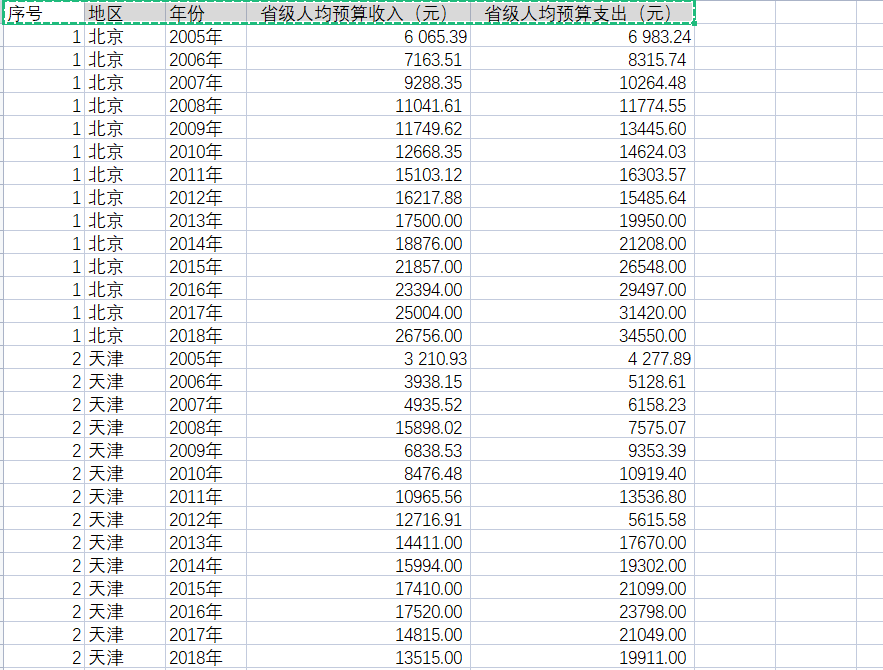Click the cell with value 31420.00
The width and height of the screenshot is (883, 670).
click(x=582, y=312)
